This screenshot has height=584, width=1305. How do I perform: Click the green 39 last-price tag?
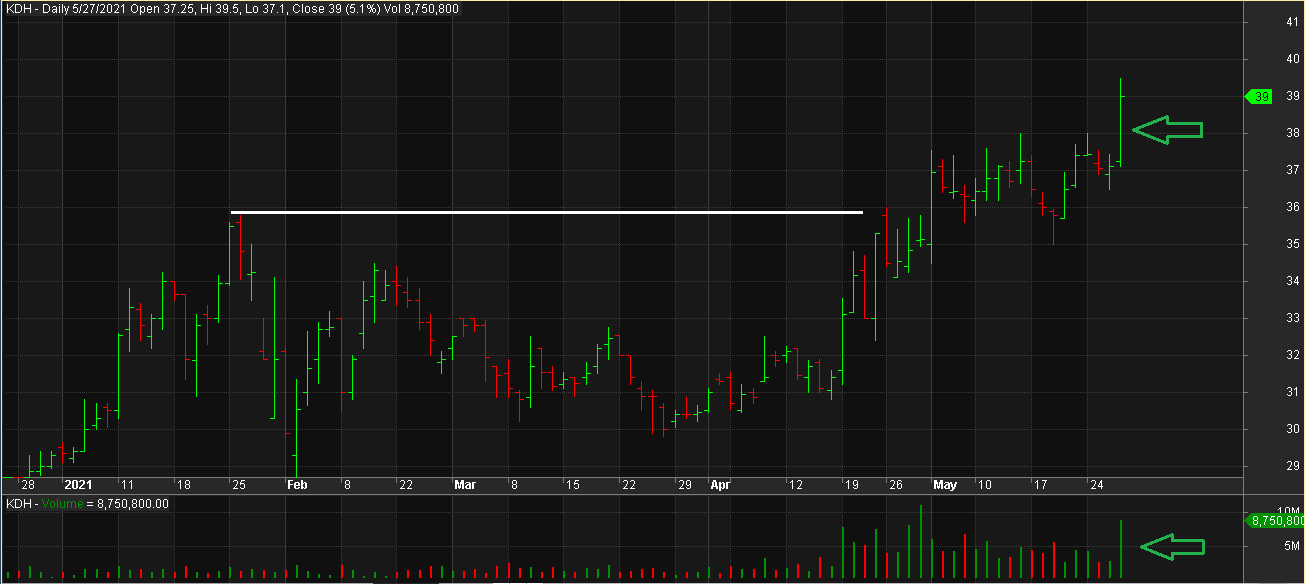(1259, 97)
